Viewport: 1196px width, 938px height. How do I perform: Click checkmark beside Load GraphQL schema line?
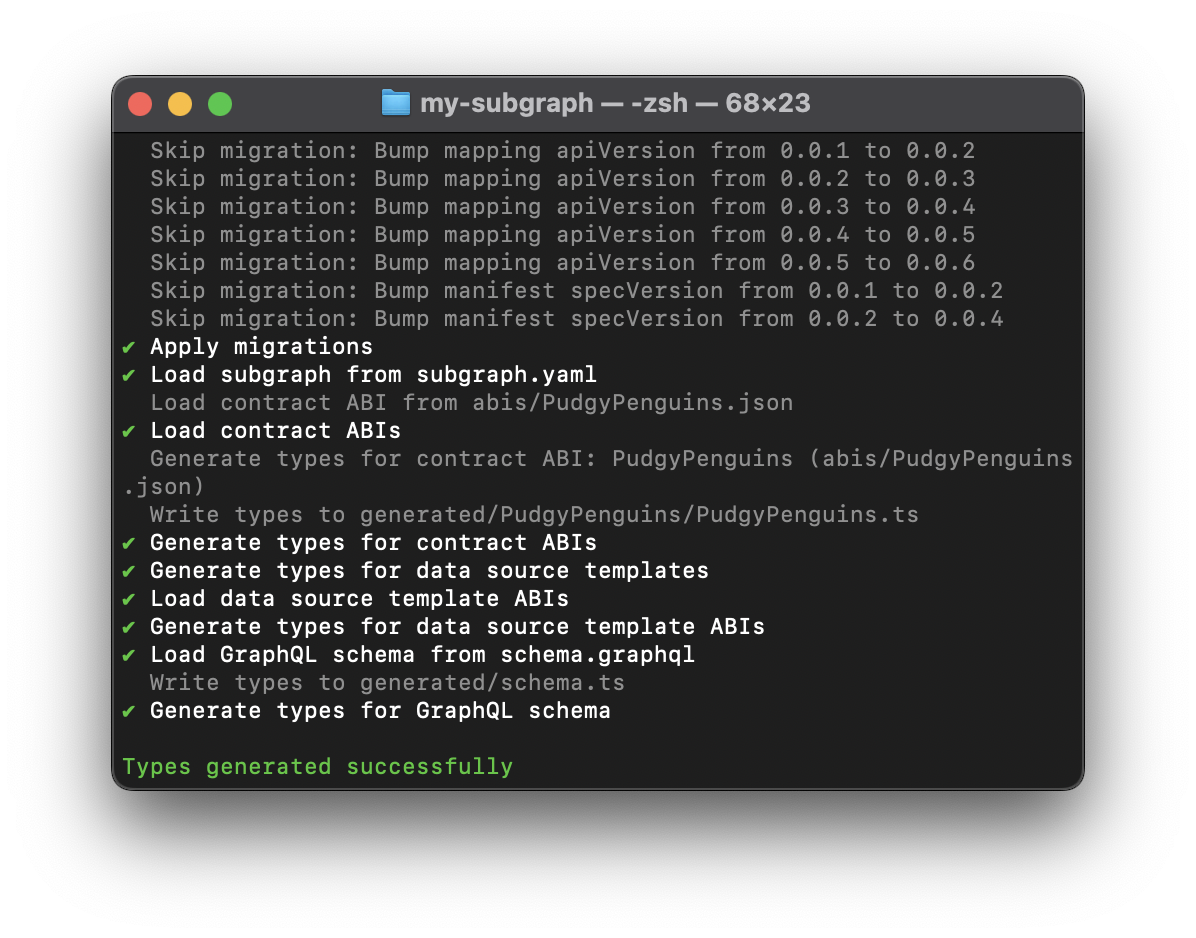tap(129, 655)
